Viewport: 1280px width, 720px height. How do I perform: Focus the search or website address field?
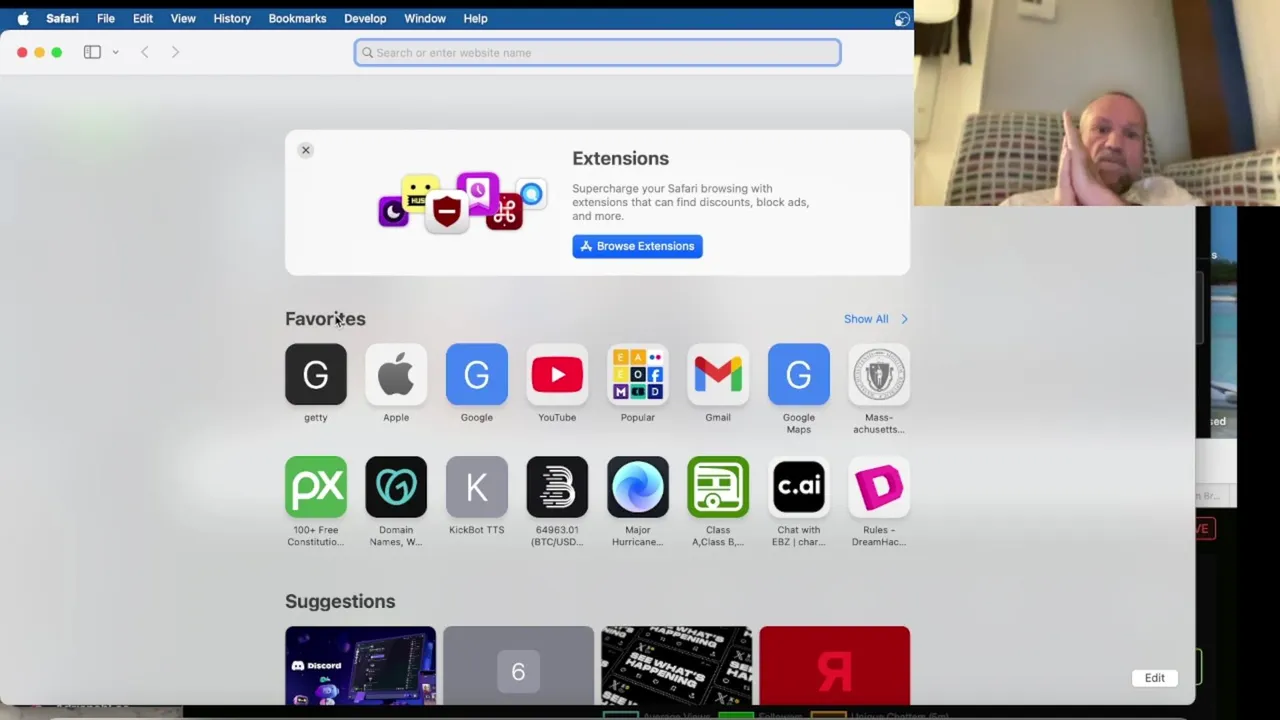(597, 53)
